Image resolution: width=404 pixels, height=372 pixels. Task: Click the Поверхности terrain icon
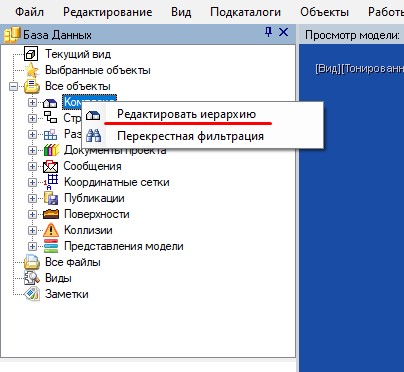tap(51, 214)
